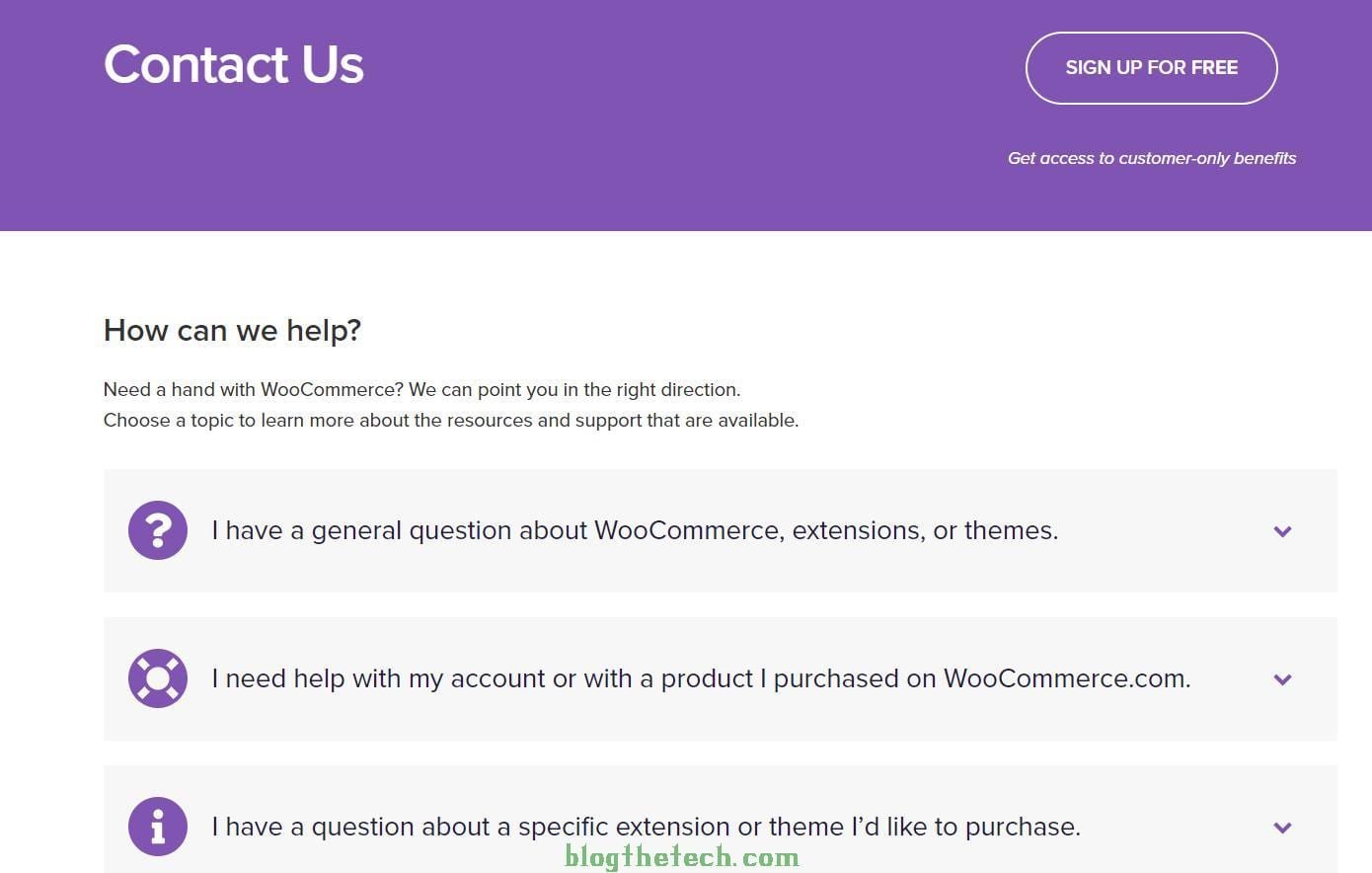Click the question mark icon

coord(158,531)
